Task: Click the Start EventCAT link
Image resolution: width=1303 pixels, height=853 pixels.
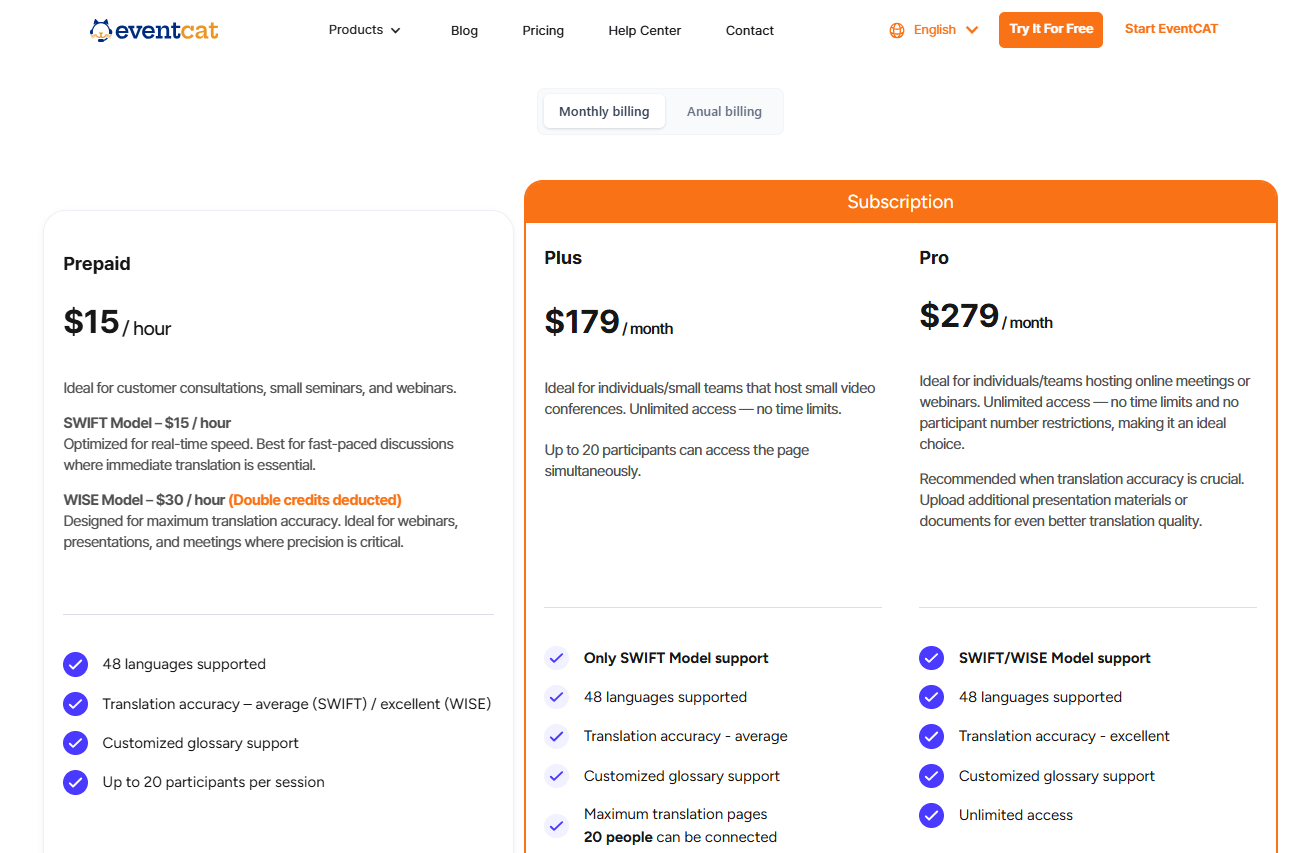Action: point(1171,29)
